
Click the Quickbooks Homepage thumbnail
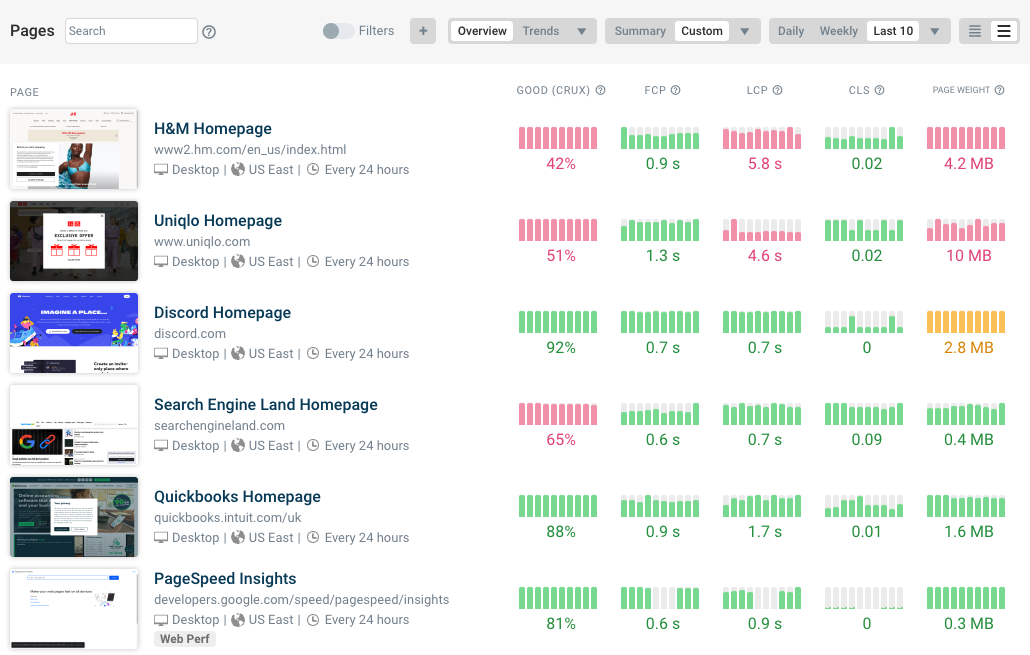click(74, 517)
